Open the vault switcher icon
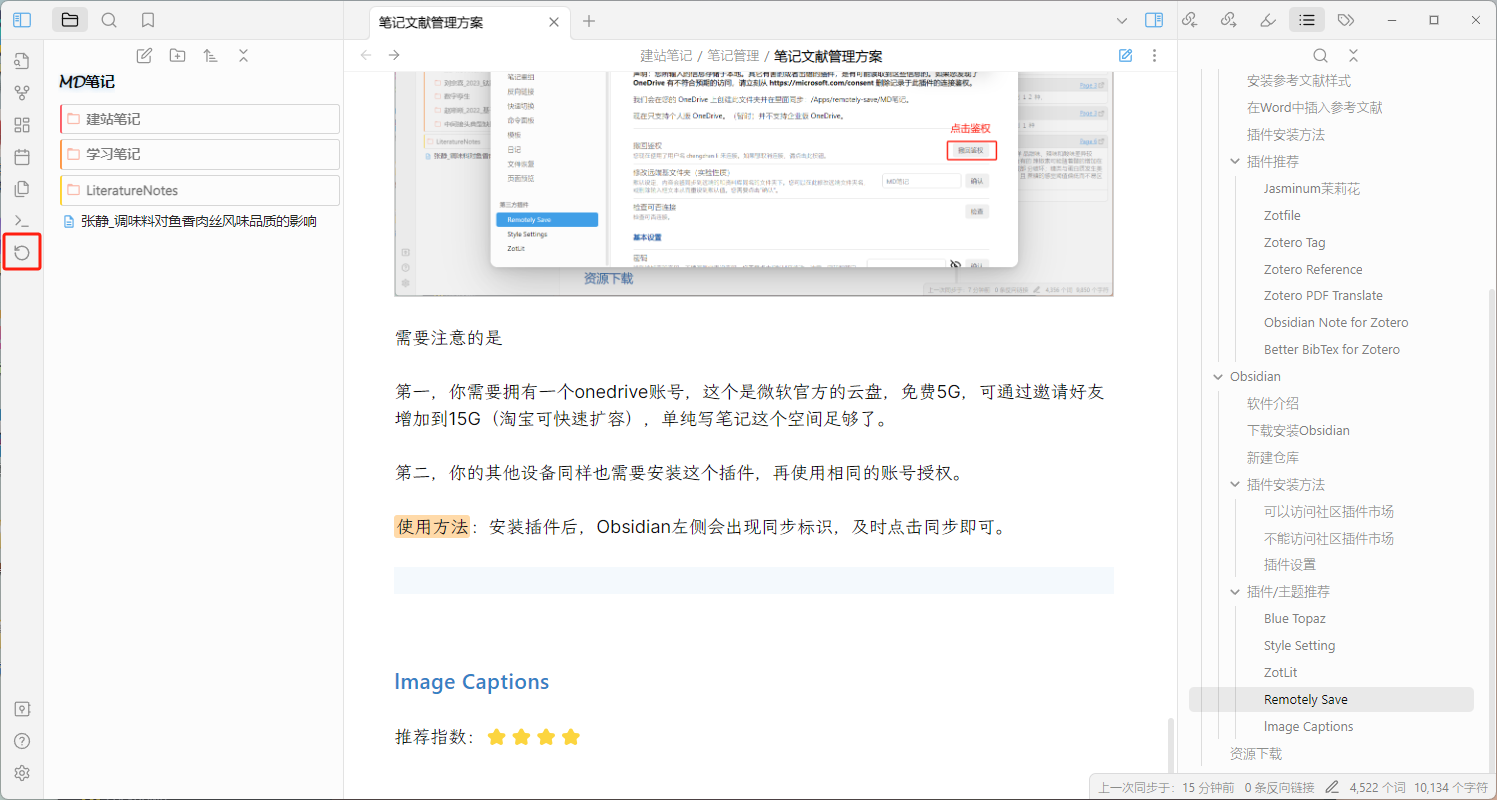Screen dimensions: 1497x800 [22, 708]
